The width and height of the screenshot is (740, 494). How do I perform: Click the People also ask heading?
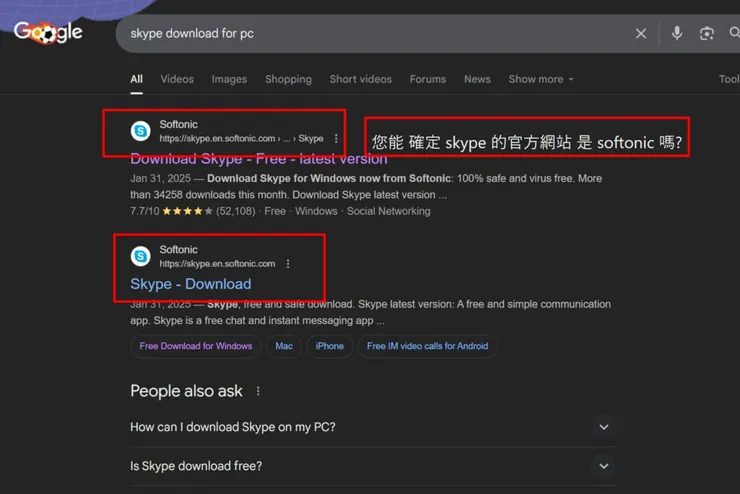coord(186,391)
